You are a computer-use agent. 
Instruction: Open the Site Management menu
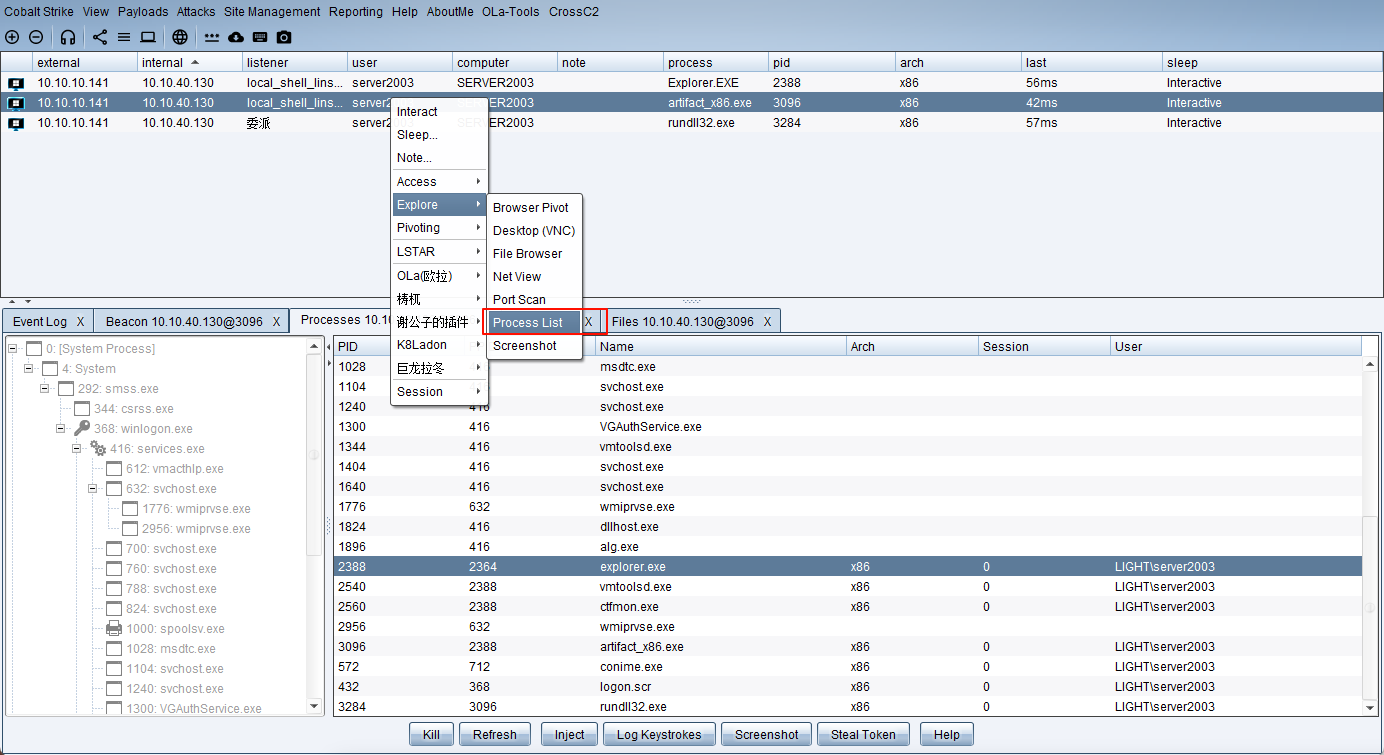(x=272, y=12)
